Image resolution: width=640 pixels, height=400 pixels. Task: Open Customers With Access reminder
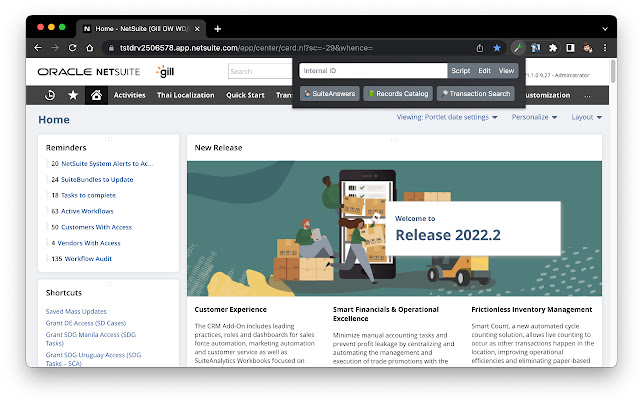[x=97, y=227]
